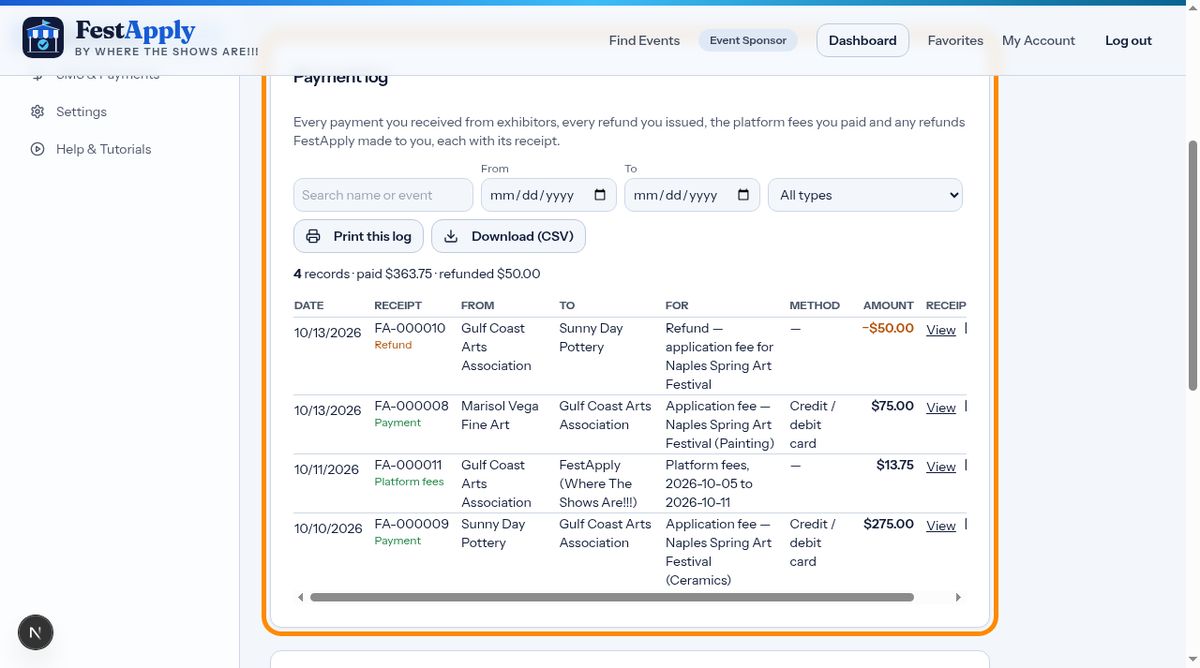Click the Print this log button

pyautogui.click(x=358, y=236)
